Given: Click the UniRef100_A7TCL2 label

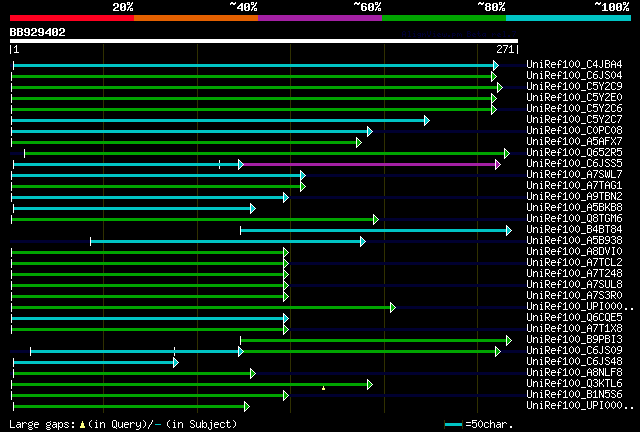Looking at the screenshot, I should 574,263.
